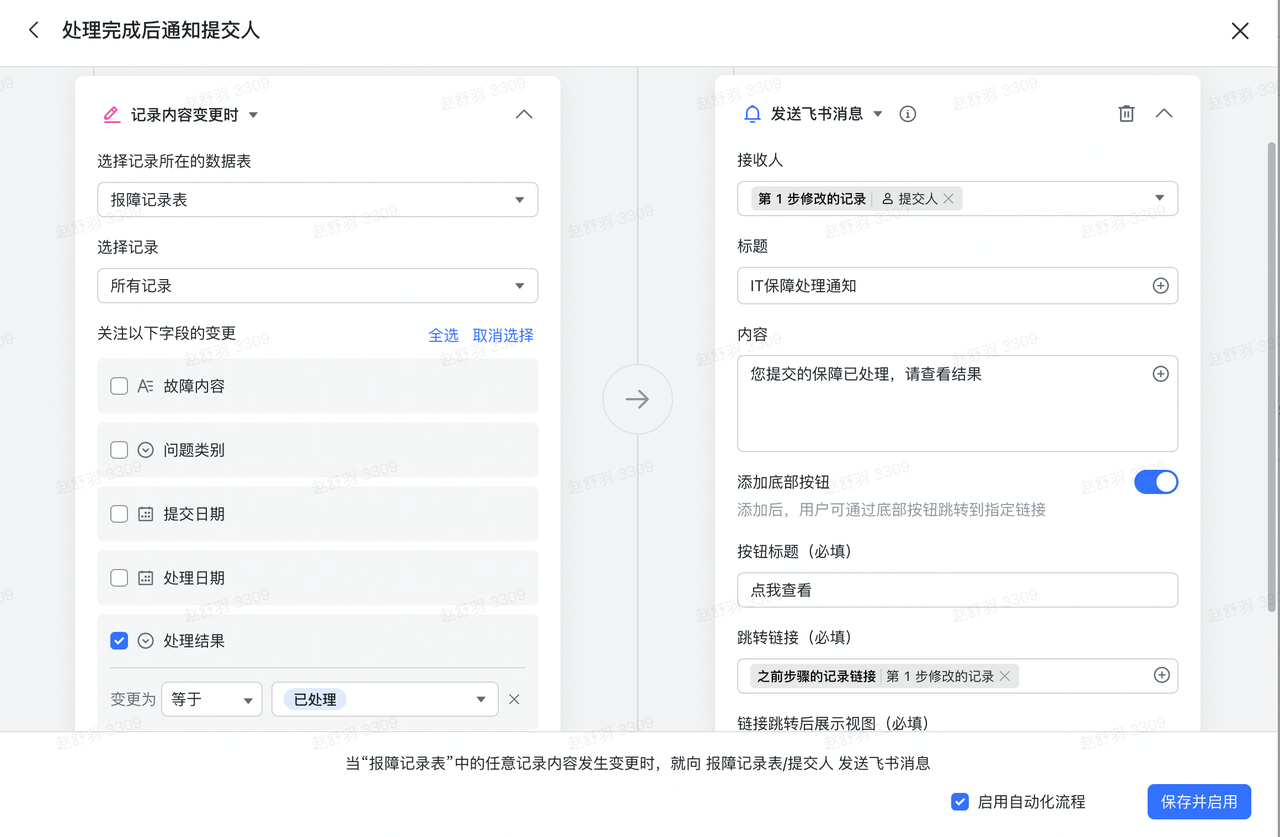Image resolution: width=1280 pixels, height=837 pixels.
Task: Delete the send Feishu message step via trash icon
Action: 1126,114
